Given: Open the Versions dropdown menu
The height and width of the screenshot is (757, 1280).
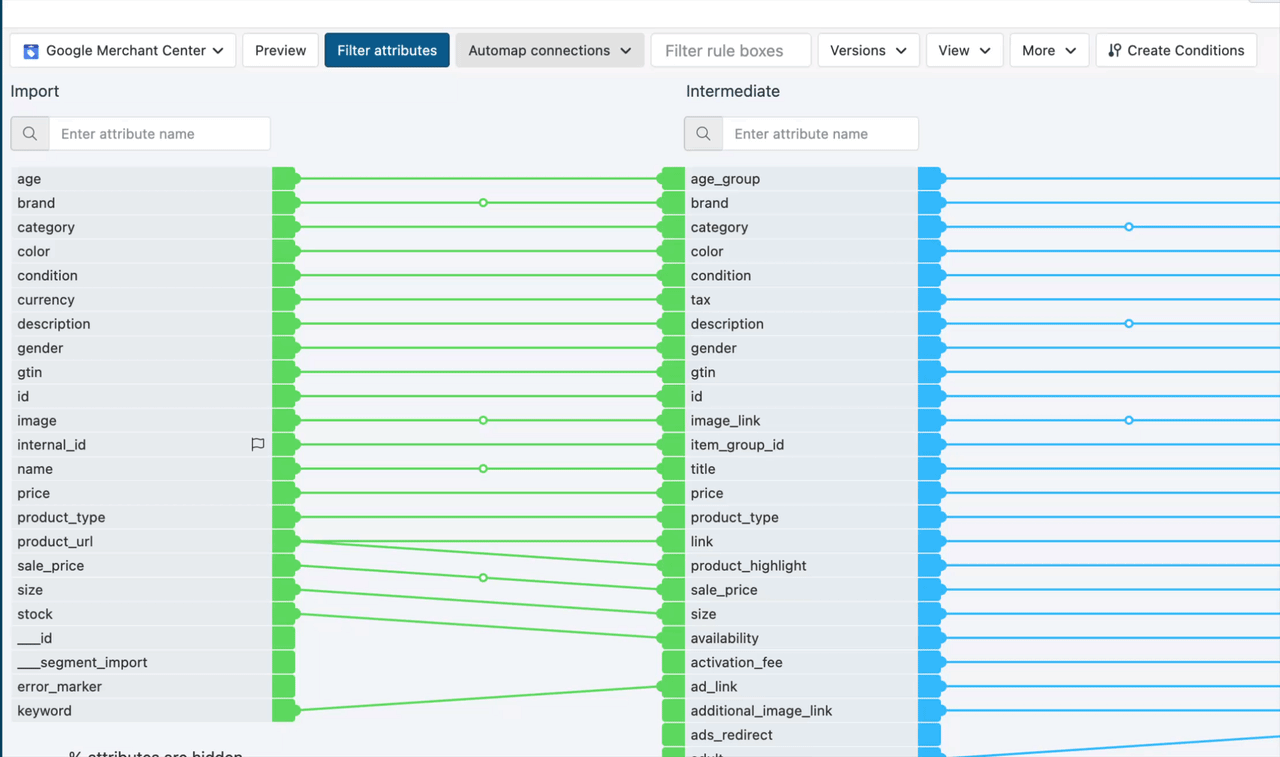Looking at the screenshot, I should point(868,51).
